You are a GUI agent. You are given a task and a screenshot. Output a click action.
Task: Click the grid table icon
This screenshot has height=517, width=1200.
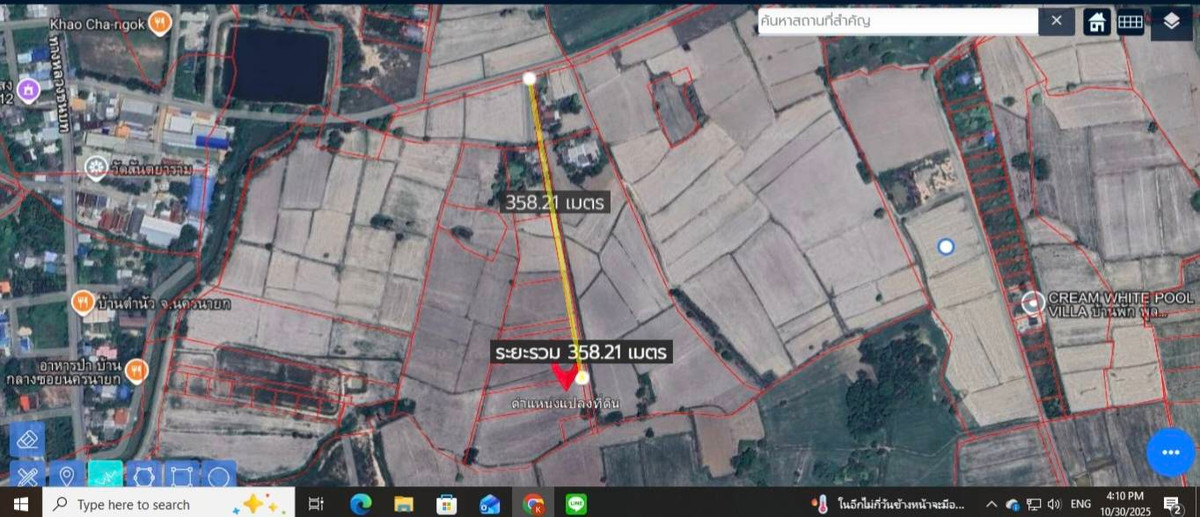pos(1130,22)
